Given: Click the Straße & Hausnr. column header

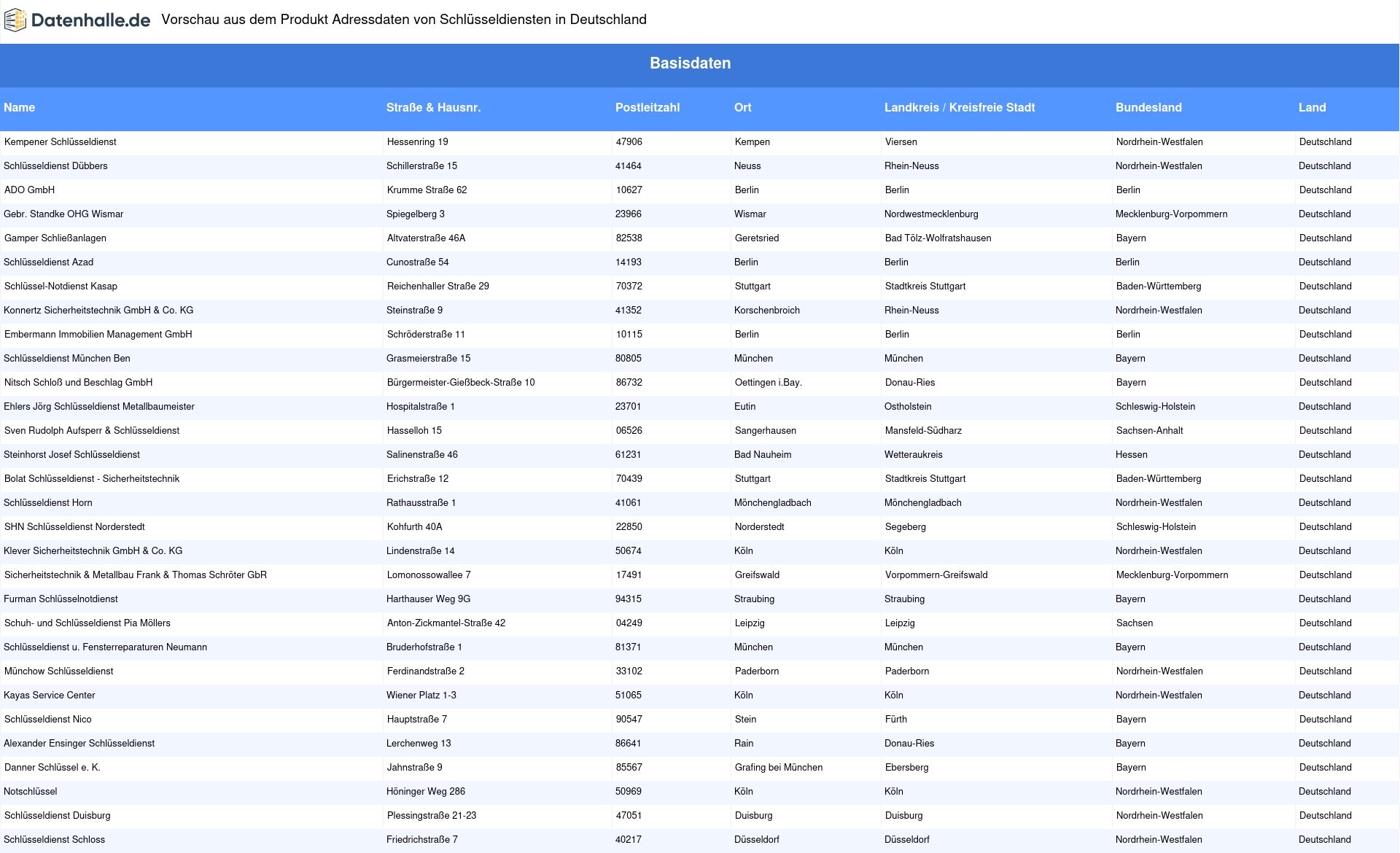Looking at the screenshot, I should click(x=433, y=107).
